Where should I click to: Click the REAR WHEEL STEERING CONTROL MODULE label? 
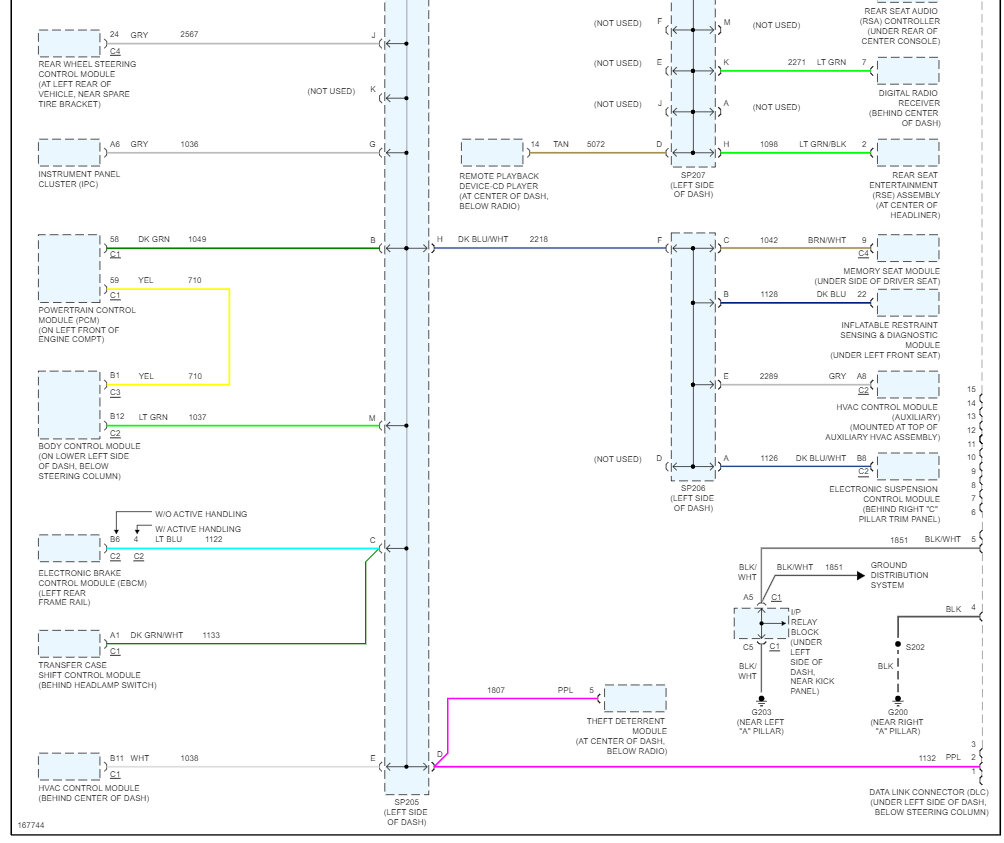pos(87,84)
